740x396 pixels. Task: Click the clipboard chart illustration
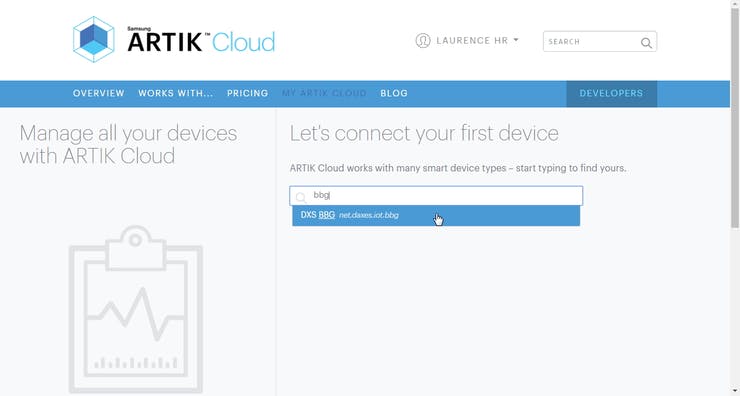click(136, 310)
